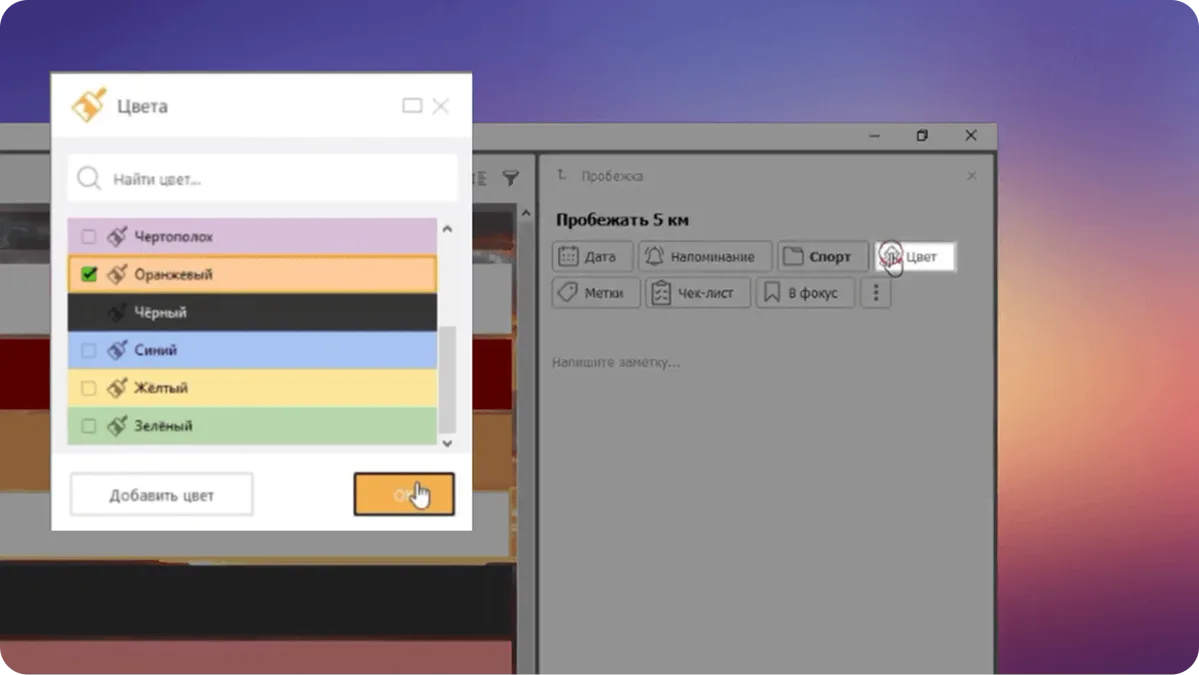Open the Спорт folder selector
Screen dimensions: 1199x675
tap(822, 256)
